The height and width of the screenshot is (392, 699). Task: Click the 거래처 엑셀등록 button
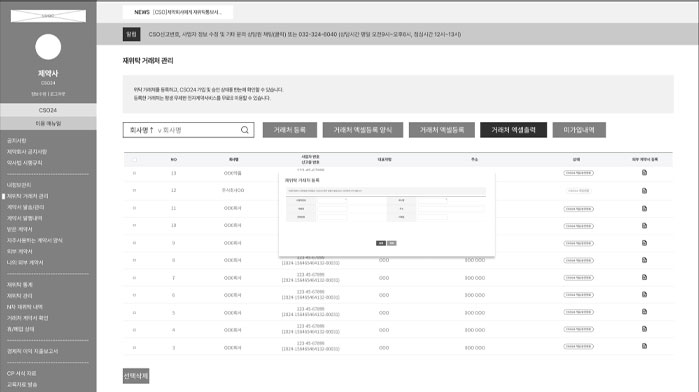tap(442, 130)
